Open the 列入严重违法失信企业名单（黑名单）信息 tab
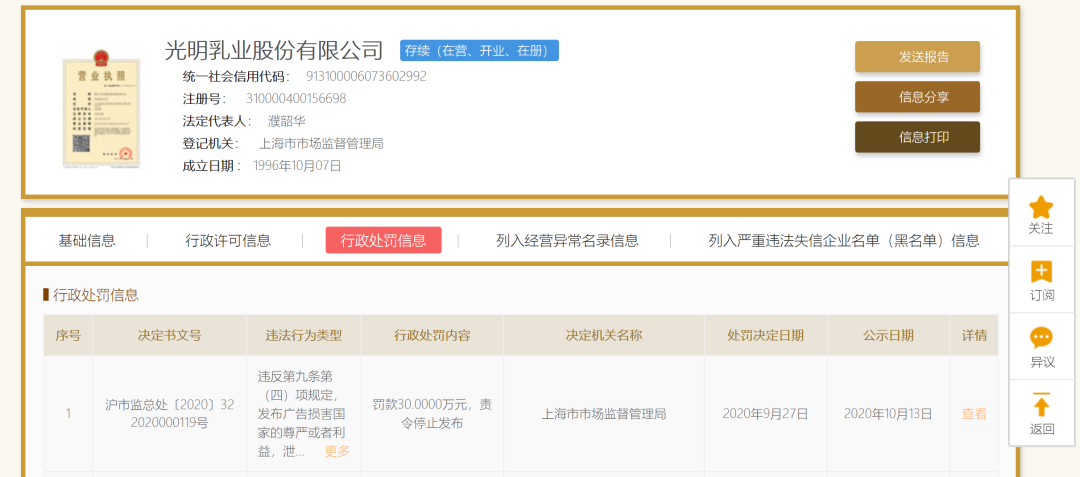 point(844,240)
